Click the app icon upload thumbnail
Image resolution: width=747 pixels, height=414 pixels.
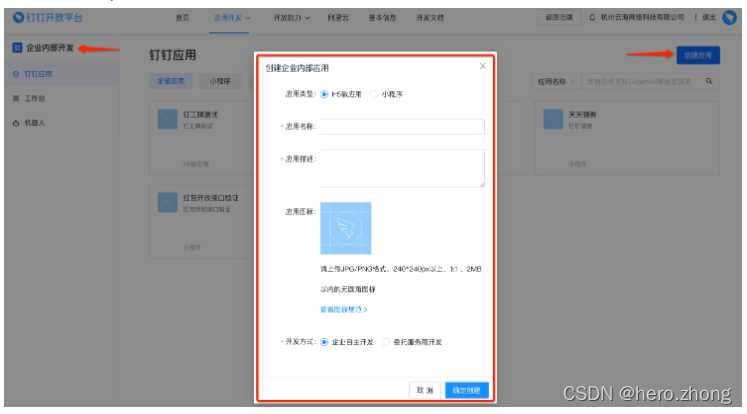(346, 228)
